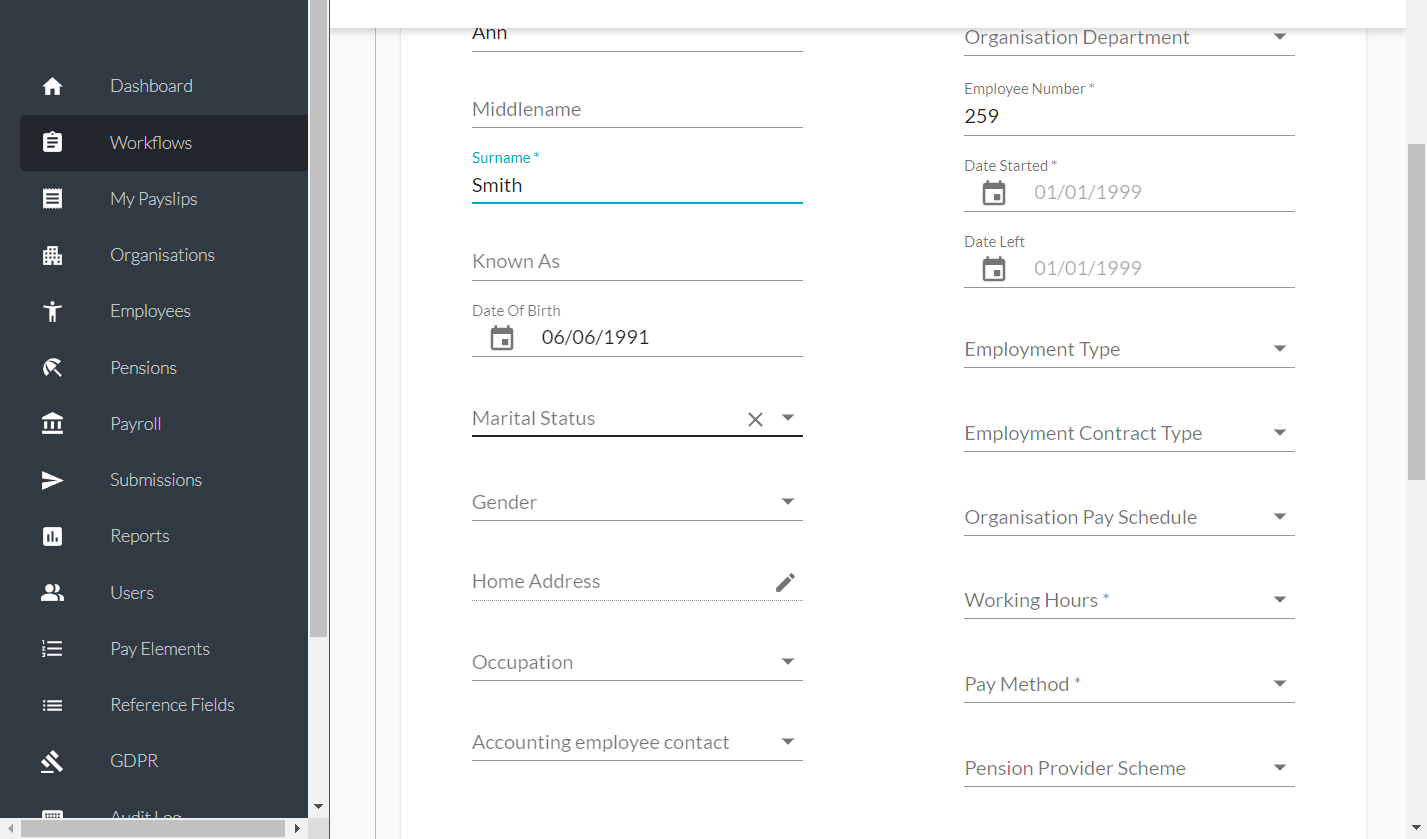Screen dimensions: 1427x839
Task: Open the Gender dropdown
Action: click(637, 502)
